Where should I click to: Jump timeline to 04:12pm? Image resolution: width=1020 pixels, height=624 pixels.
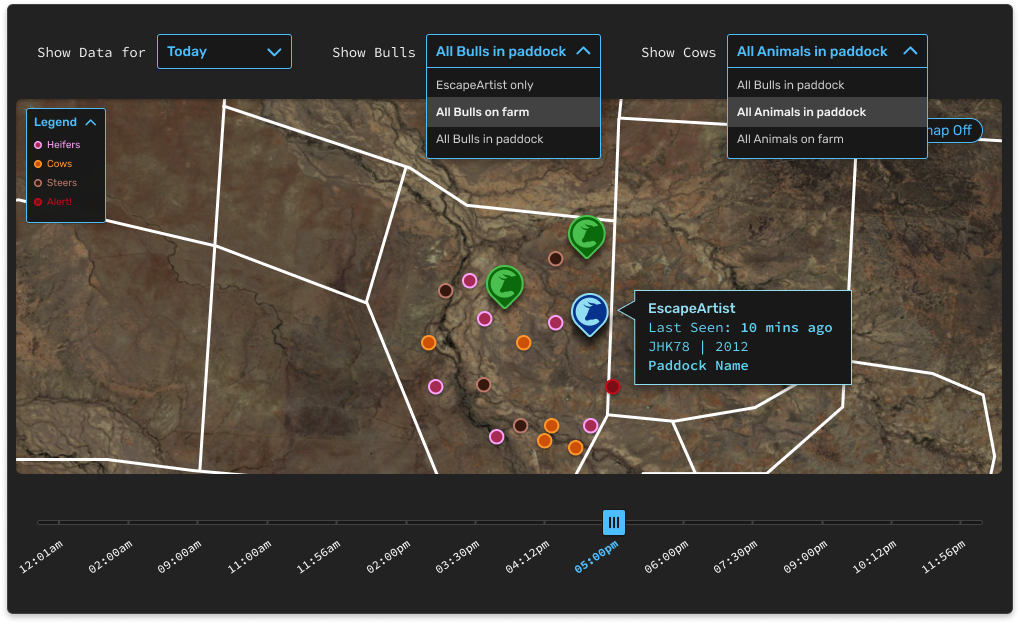click(x=528, y=557)
